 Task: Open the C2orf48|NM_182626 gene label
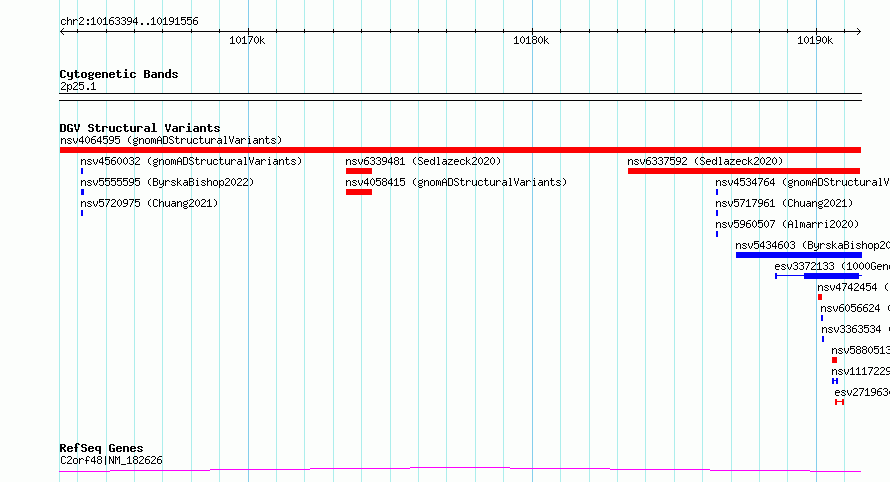tap(111, 460)
